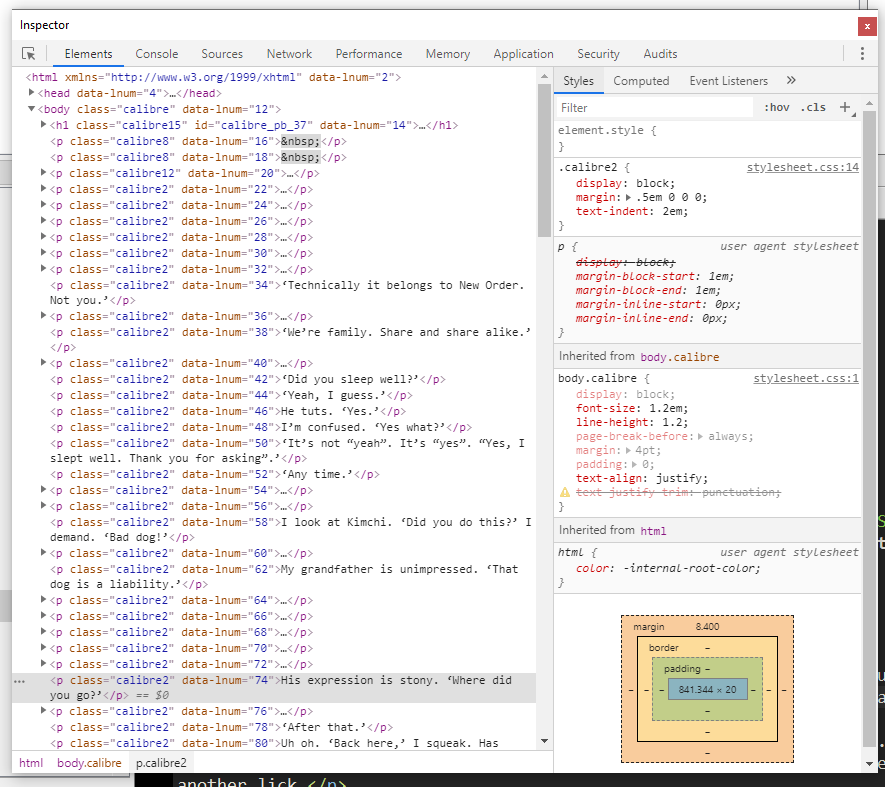This screenshot has width=885, height=787.
Task: Switch to the Console tab
Action: click(156, 54)
